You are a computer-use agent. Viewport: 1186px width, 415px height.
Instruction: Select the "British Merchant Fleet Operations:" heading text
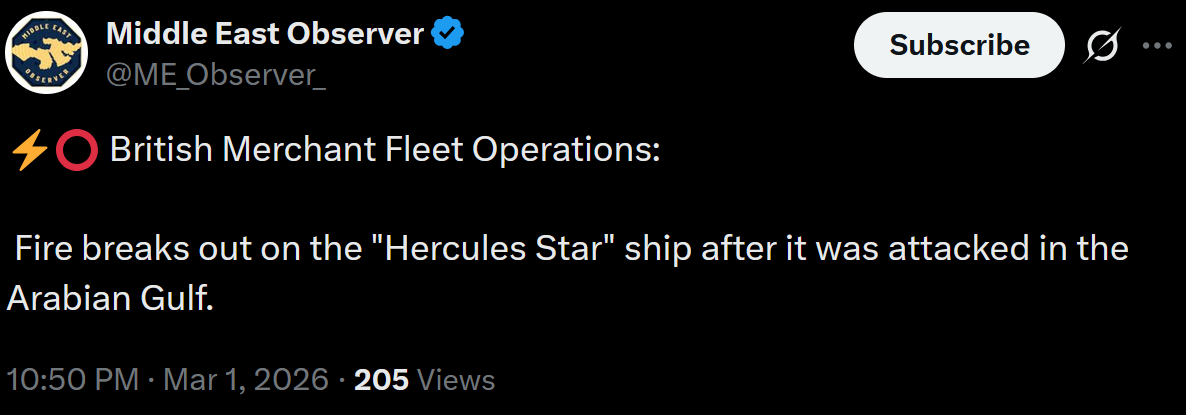point(385,150)
